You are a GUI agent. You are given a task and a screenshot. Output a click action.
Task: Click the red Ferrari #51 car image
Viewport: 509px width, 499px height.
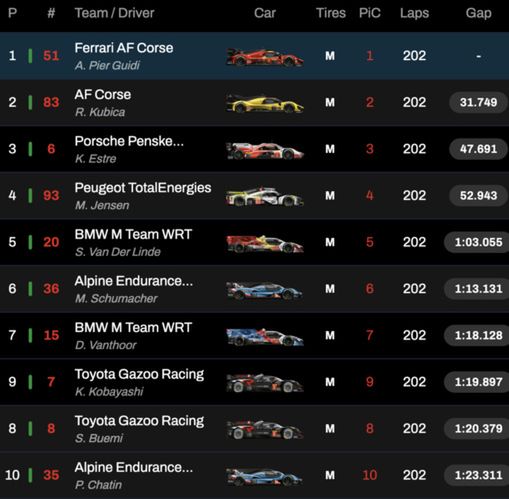(265, 57)
